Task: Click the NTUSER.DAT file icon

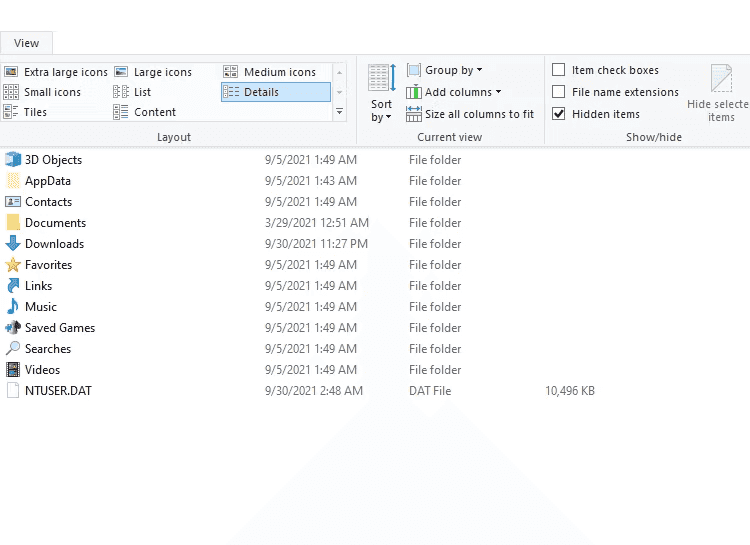Action: pyautogui.click(x=13, y=391)
